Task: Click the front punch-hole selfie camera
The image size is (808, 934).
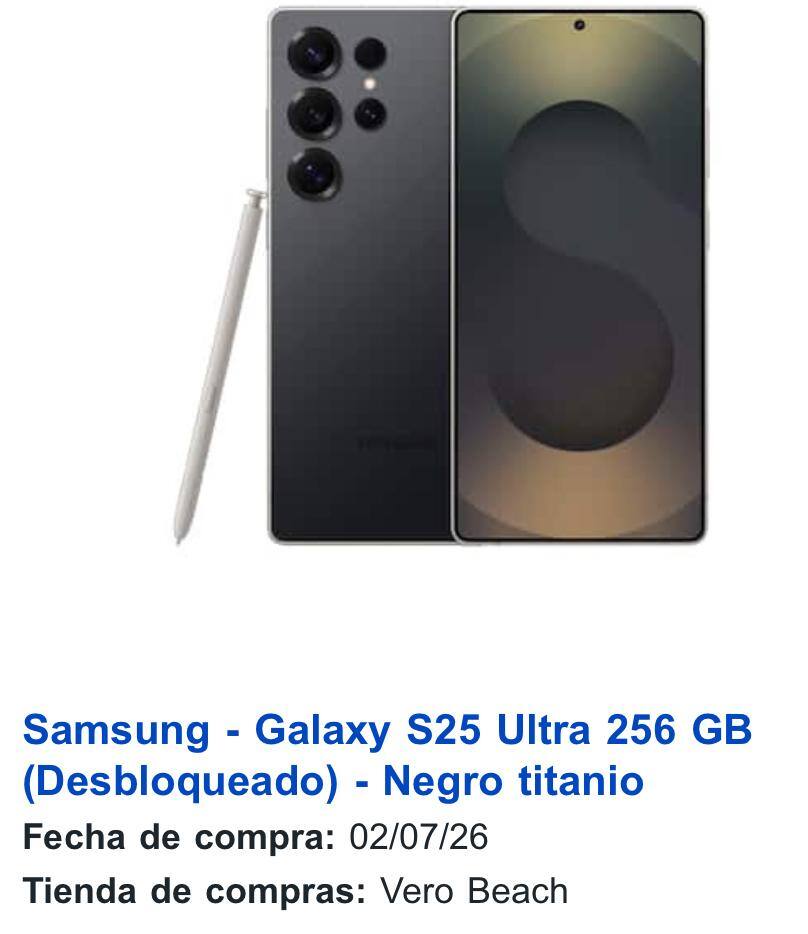Action: 579,25
